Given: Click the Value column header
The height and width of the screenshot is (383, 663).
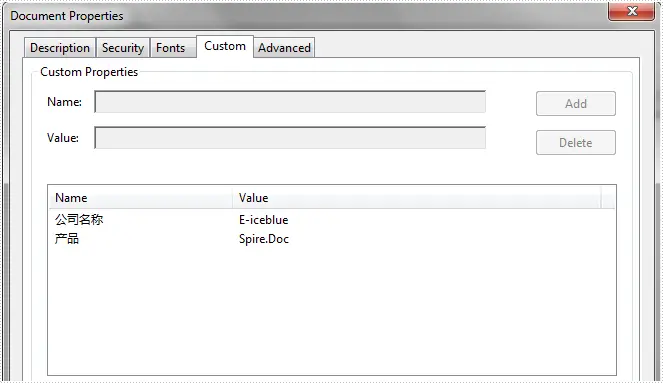Looking at the screenshot, I should [416, 198].
